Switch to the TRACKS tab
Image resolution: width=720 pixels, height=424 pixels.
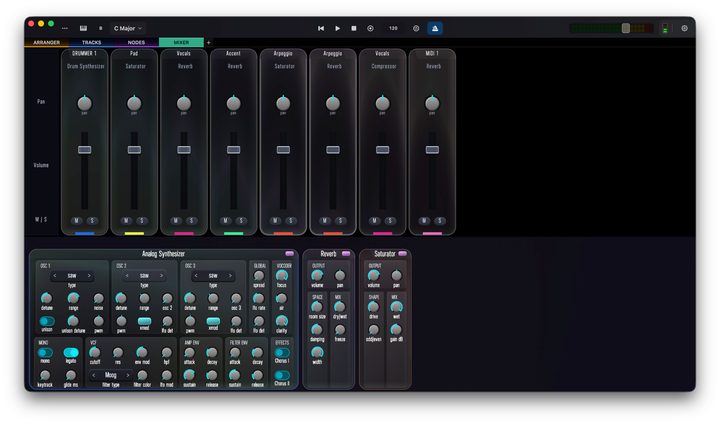91,42
